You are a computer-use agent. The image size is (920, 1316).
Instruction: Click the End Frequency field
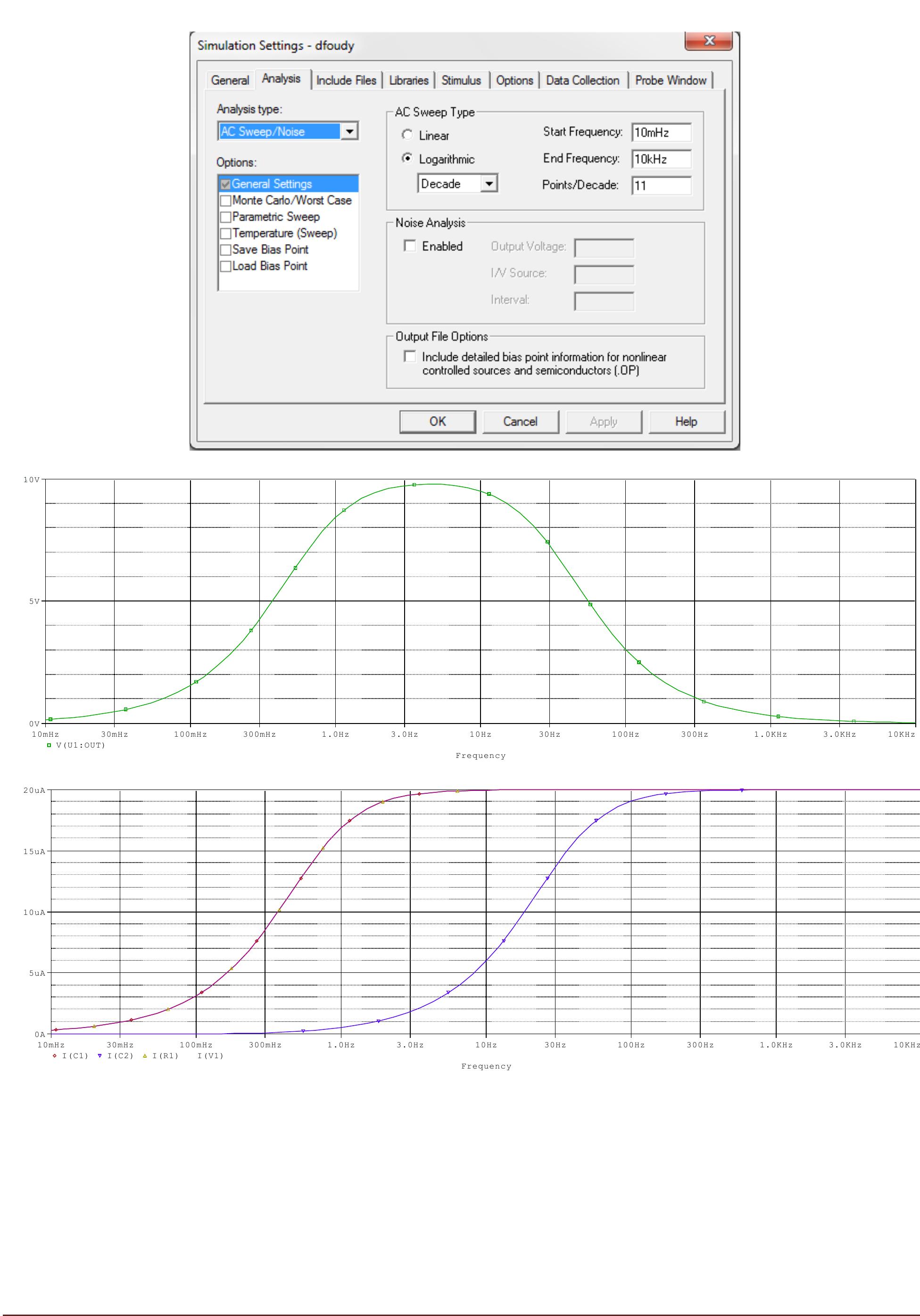(x=661, y=159)
